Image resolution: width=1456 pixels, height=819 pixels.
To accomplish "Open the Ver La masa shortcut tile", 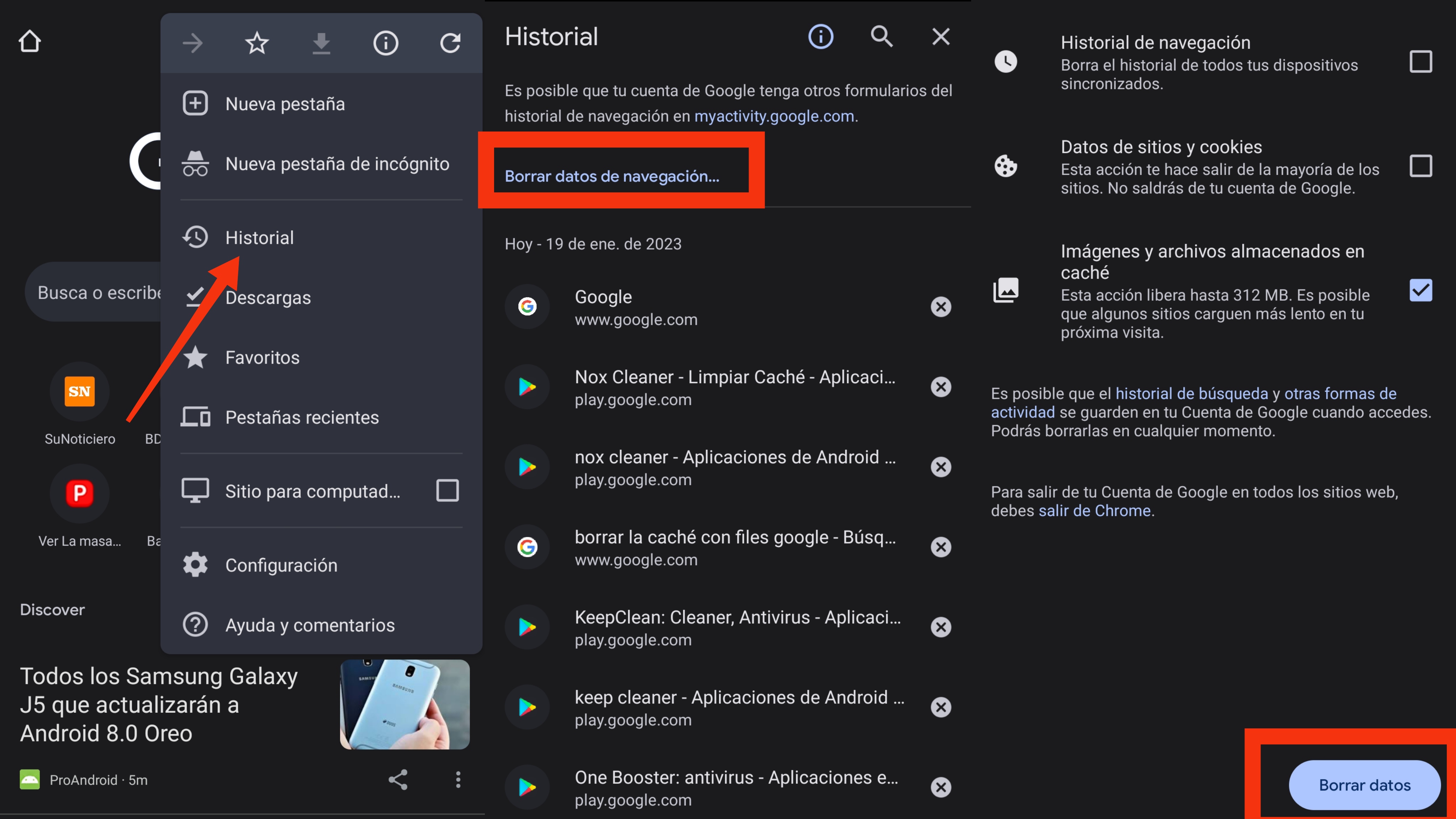I will pyautogui.click(x=80, y=506).
